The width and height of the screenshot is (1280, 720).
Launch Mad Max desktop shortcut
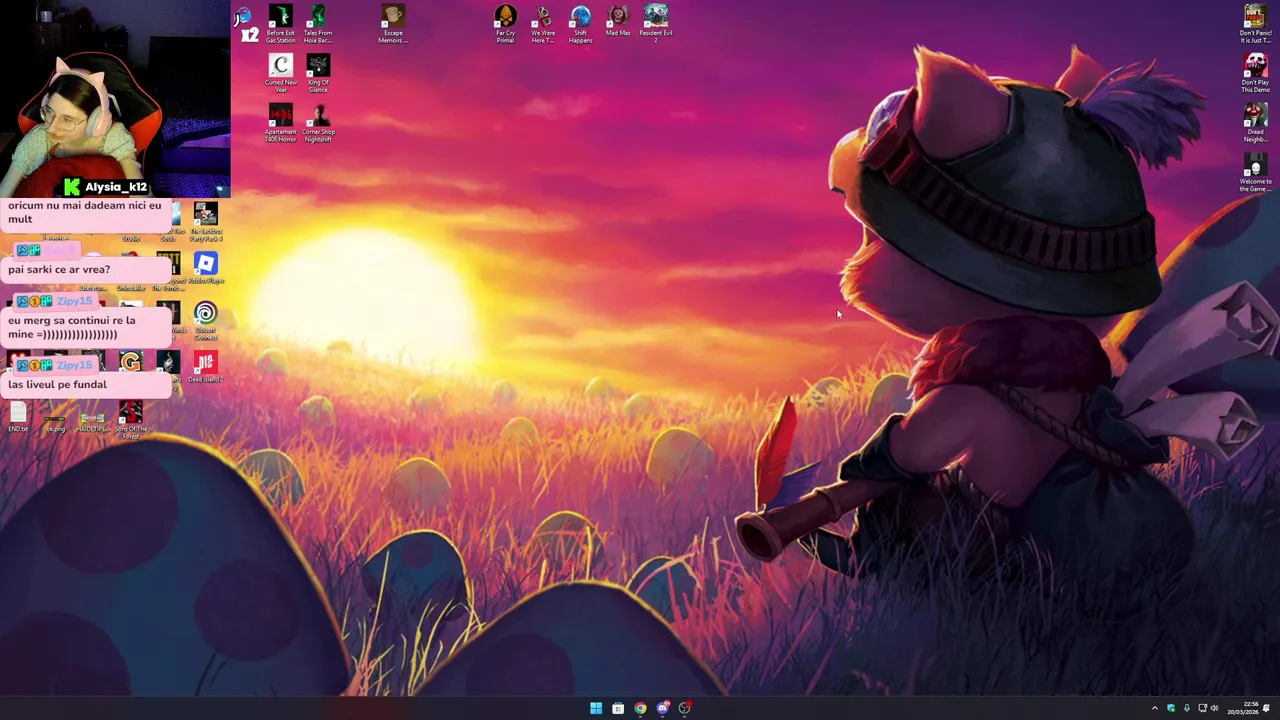click(x=618, y=21)
